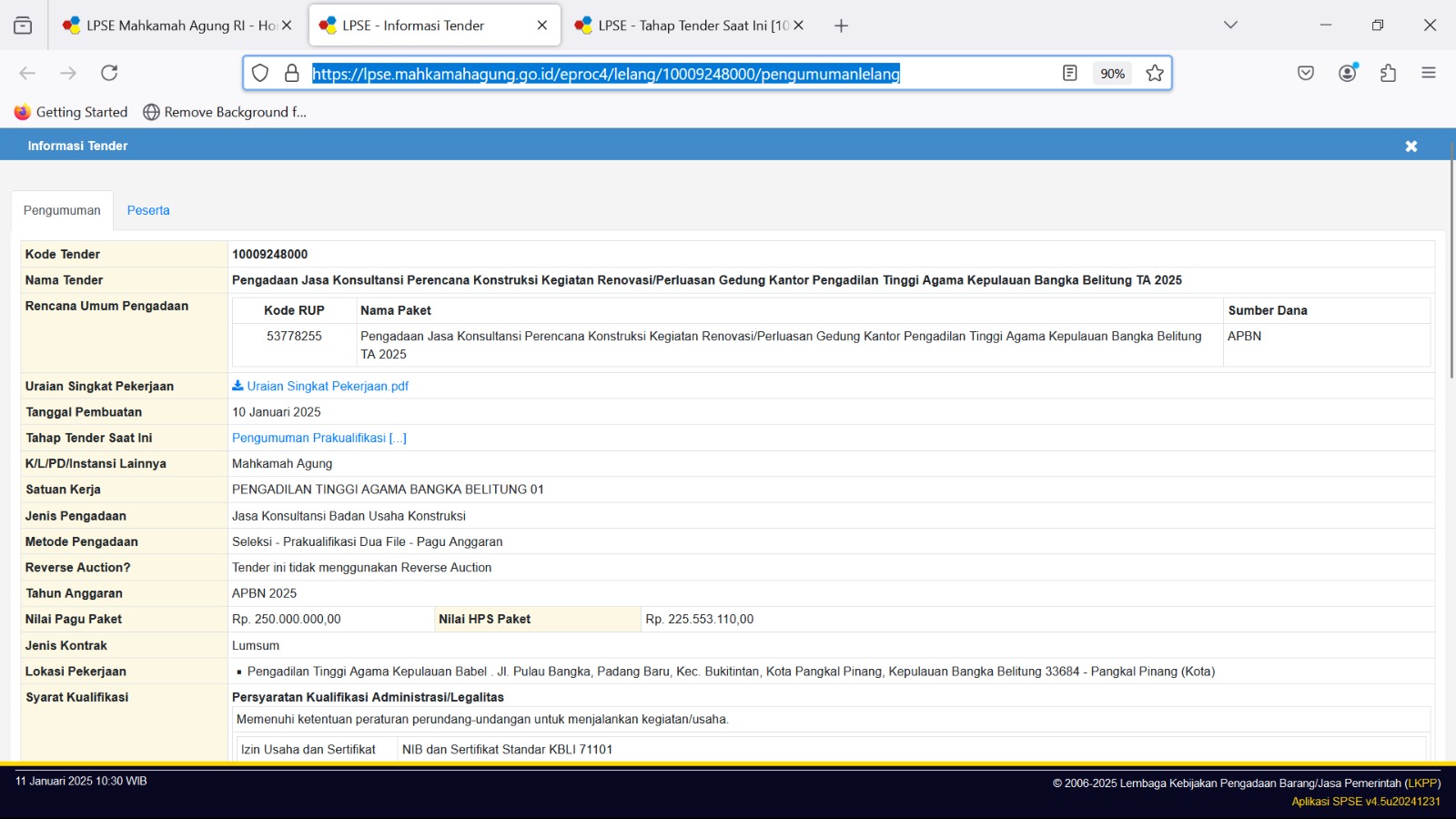Click Aplikasi SPSE version text in footer
This screenshot has height=819, width=1456.
[1366, 802]
